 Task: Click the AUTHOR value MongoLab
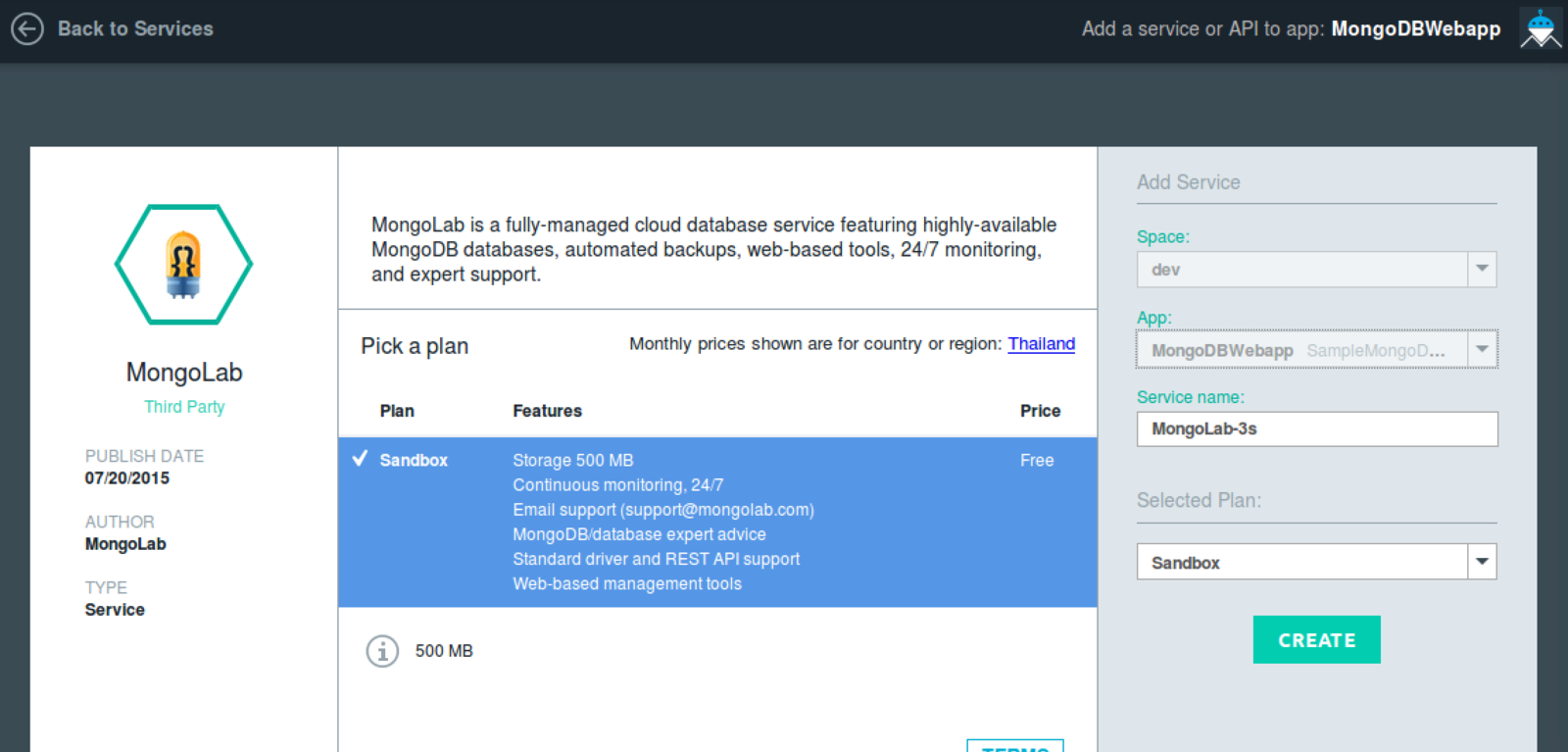click(125, 544)
